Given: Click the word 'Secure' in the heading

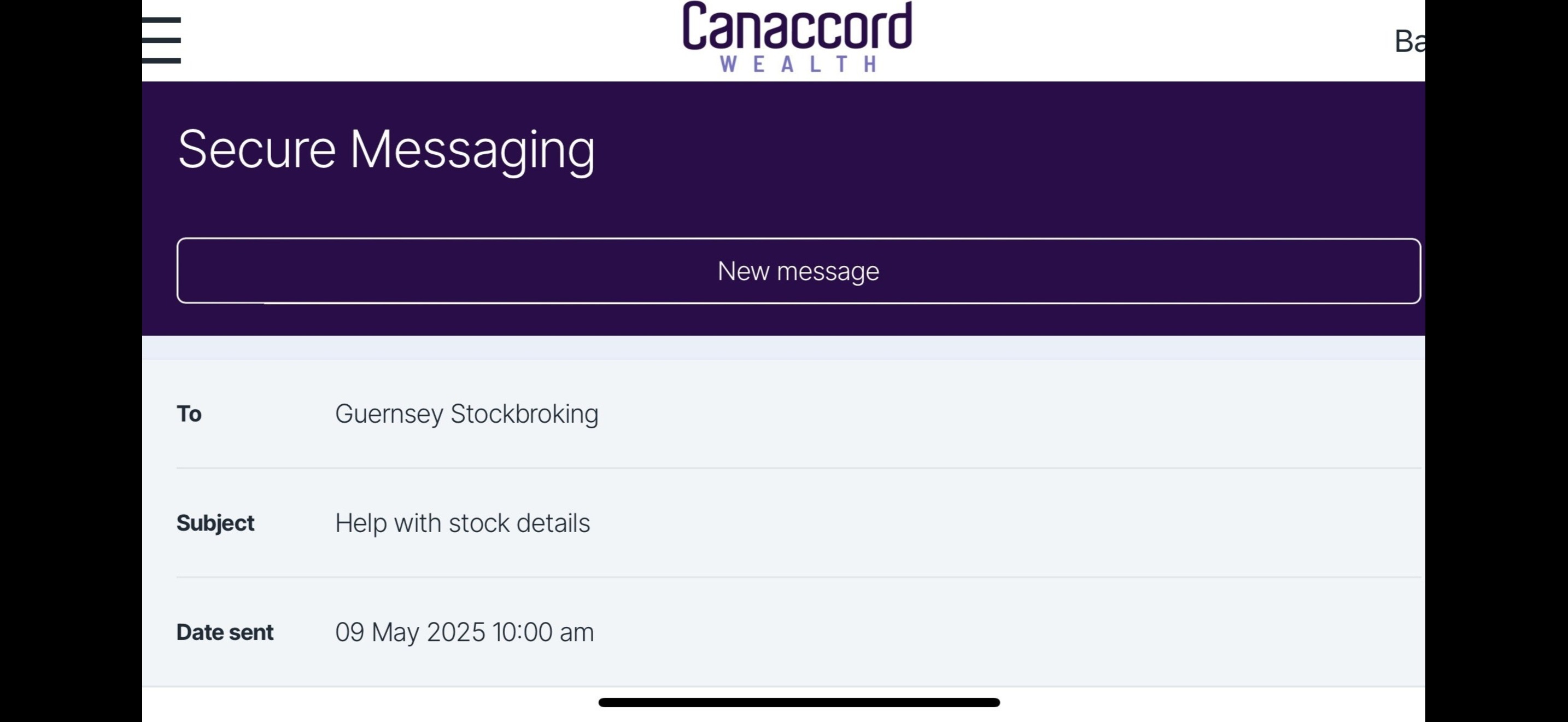Looking at the screenshot, I should (256, 149).
